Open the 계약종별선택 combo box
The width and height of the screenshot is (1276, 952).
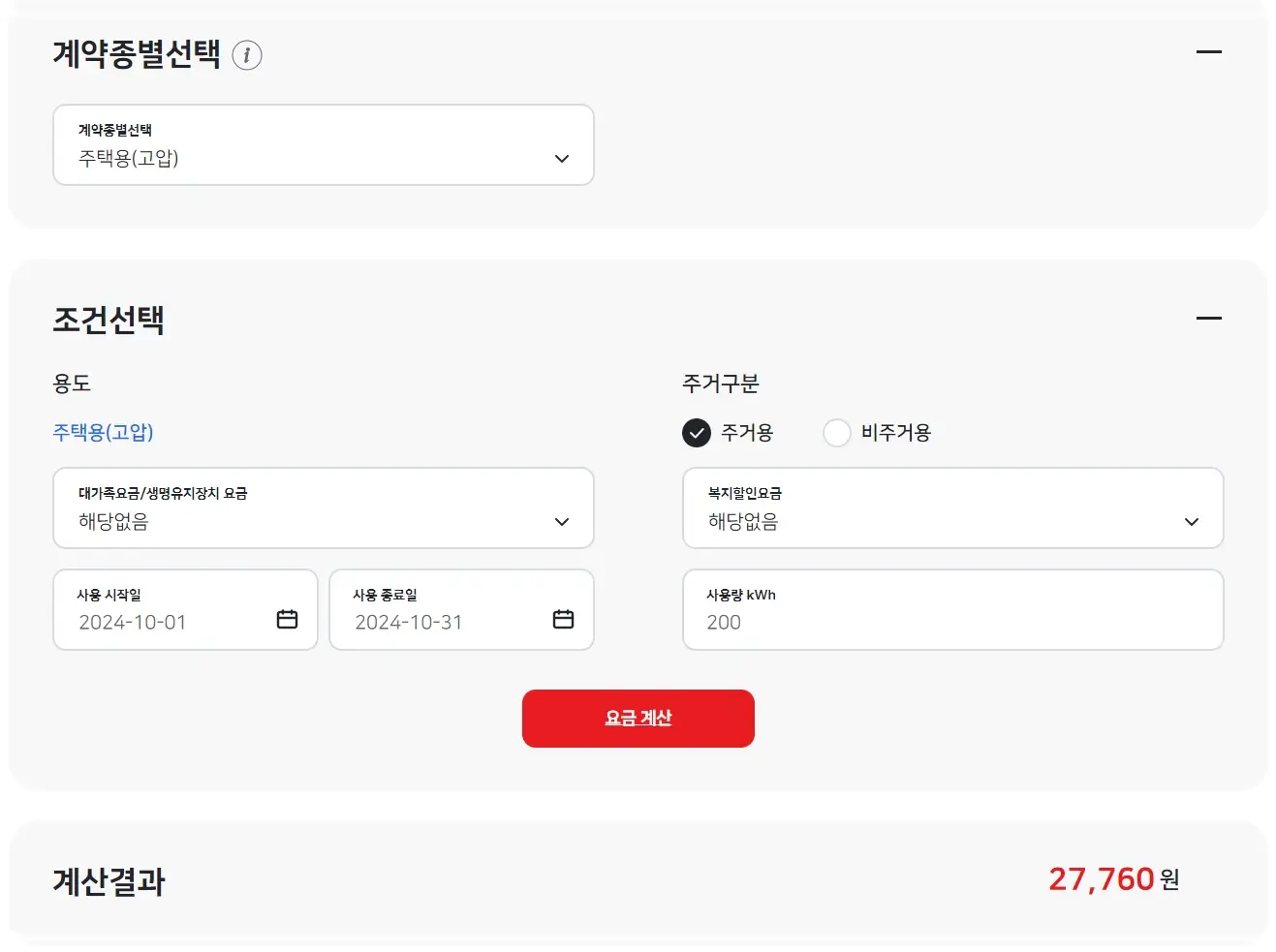pyautogui.click(x=324, y=145)
